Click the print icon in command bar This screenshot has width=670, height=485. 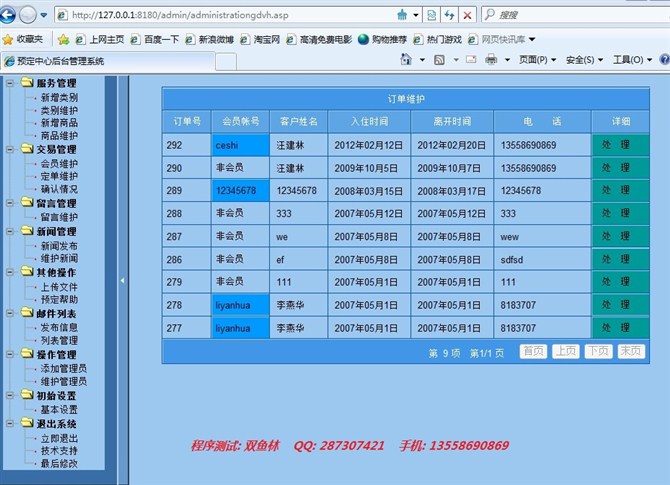[491, 60]
